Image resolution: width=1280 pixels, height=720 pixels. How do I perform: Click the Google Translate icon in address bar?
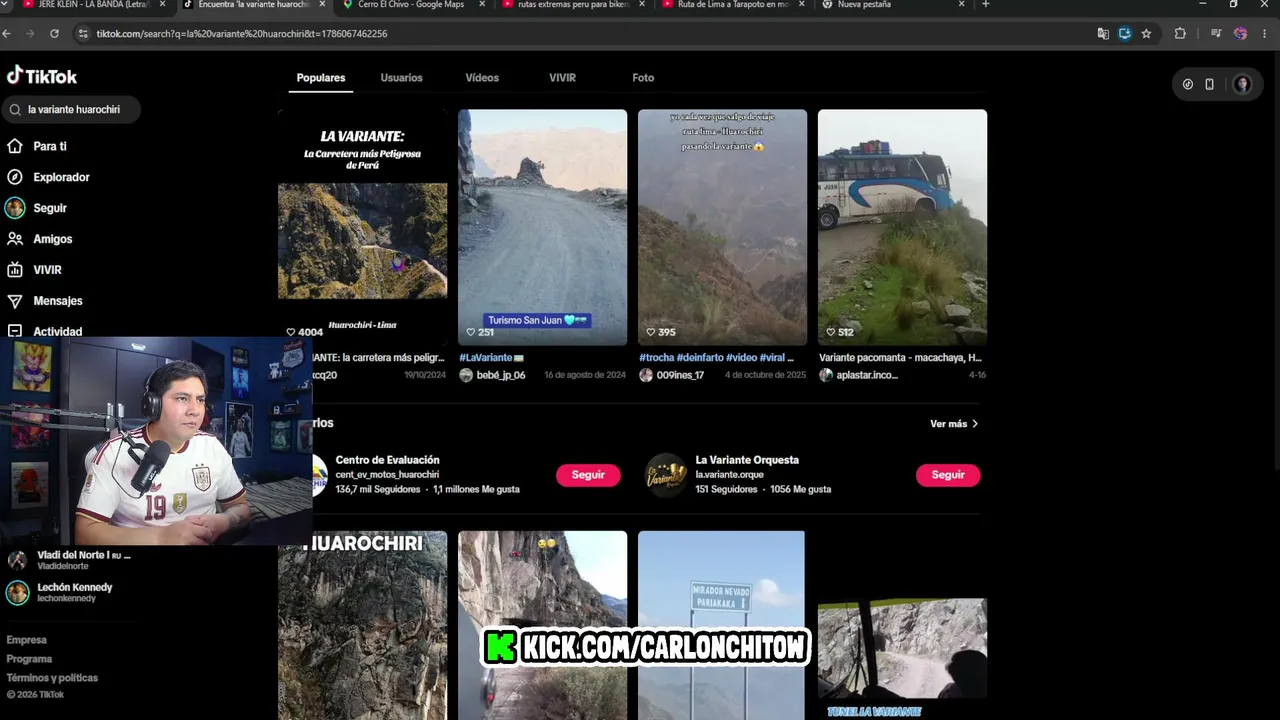[1103, 33]
